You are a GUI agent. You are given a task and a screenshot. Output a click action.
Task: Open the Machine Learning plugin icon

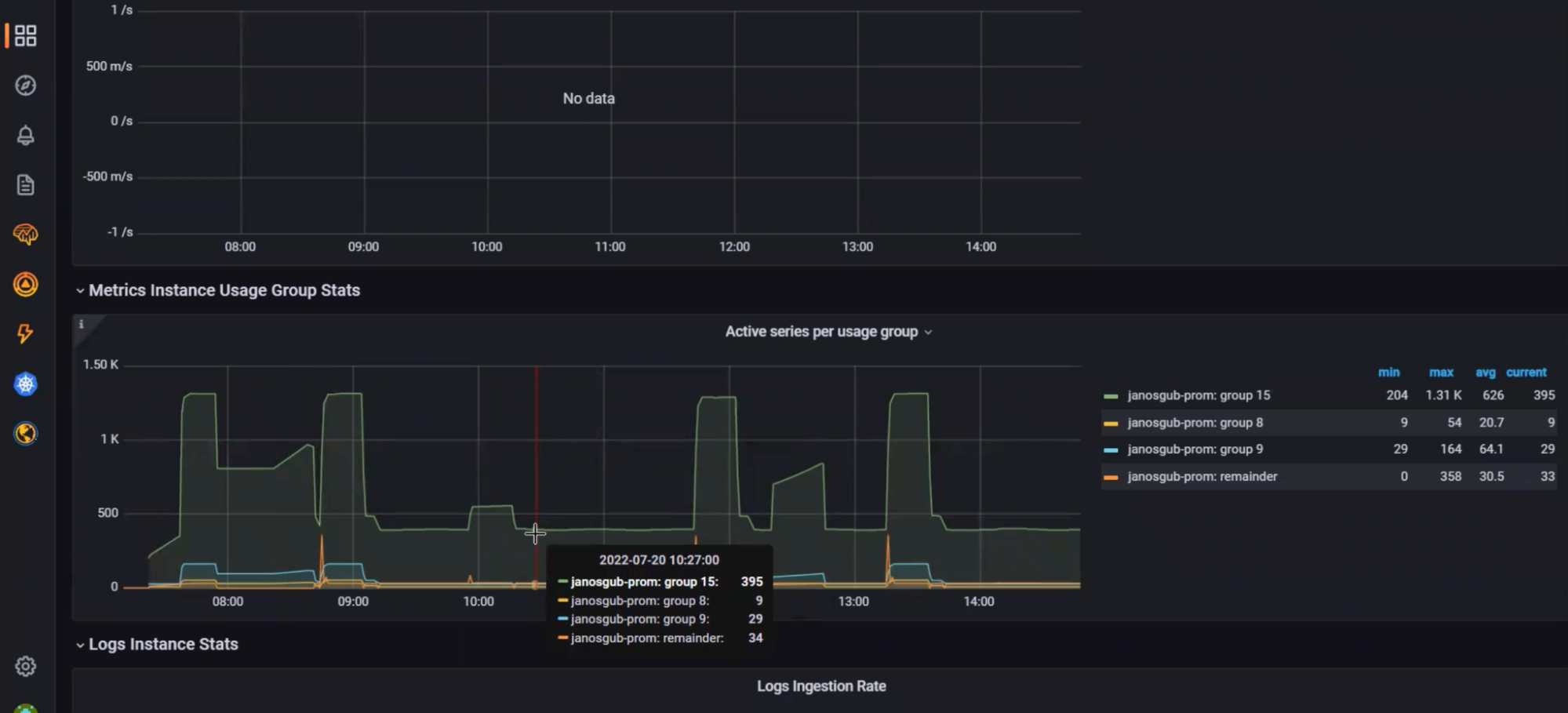click(26, 234)
